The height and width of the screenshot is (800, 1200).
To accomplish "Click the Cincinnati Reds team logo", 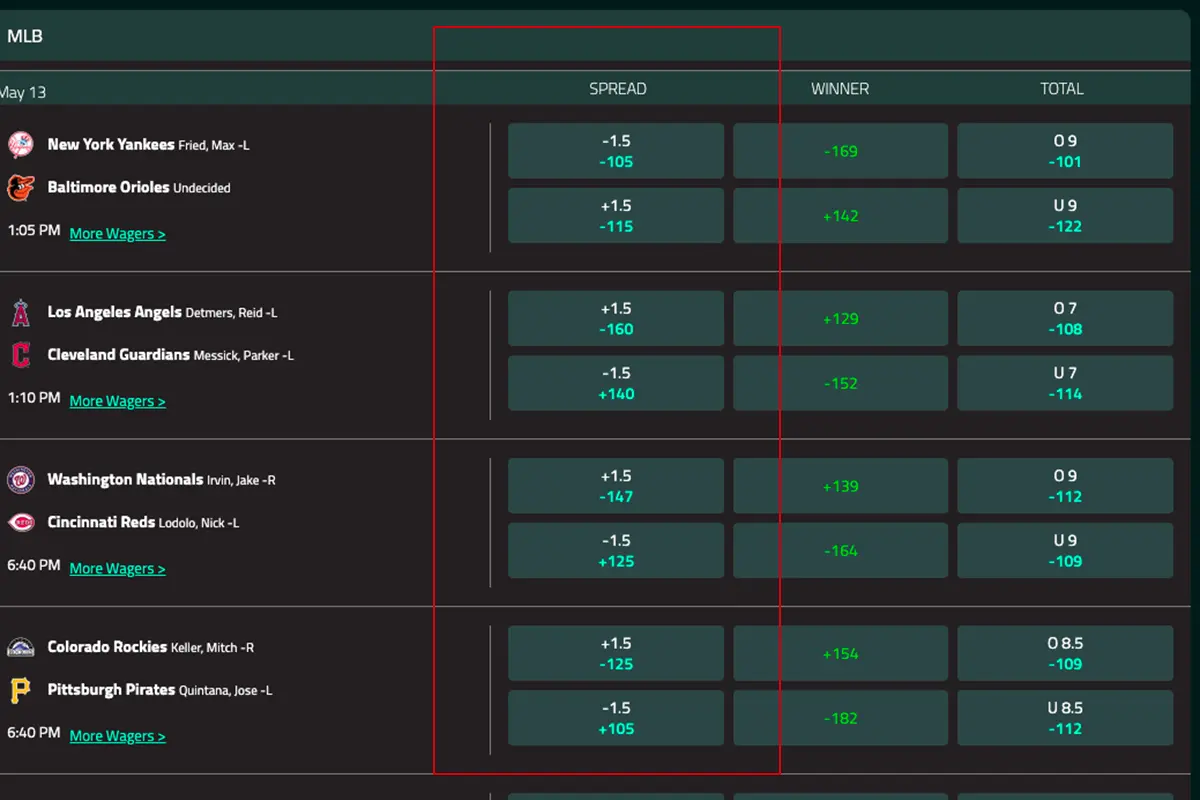I will point(20,522).
